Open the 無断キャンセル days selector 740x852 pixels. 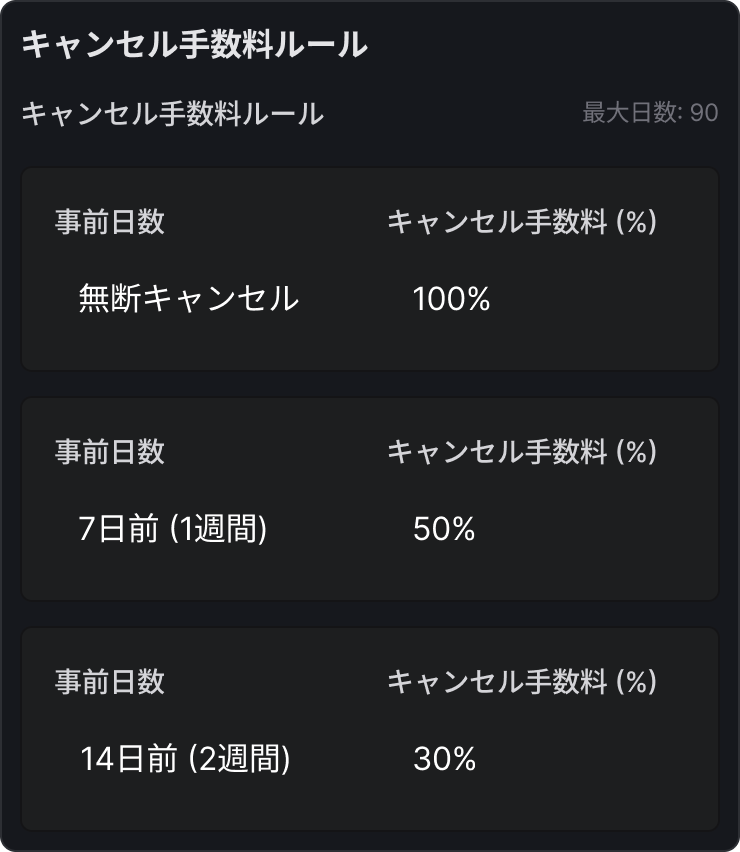click(189, 299)
